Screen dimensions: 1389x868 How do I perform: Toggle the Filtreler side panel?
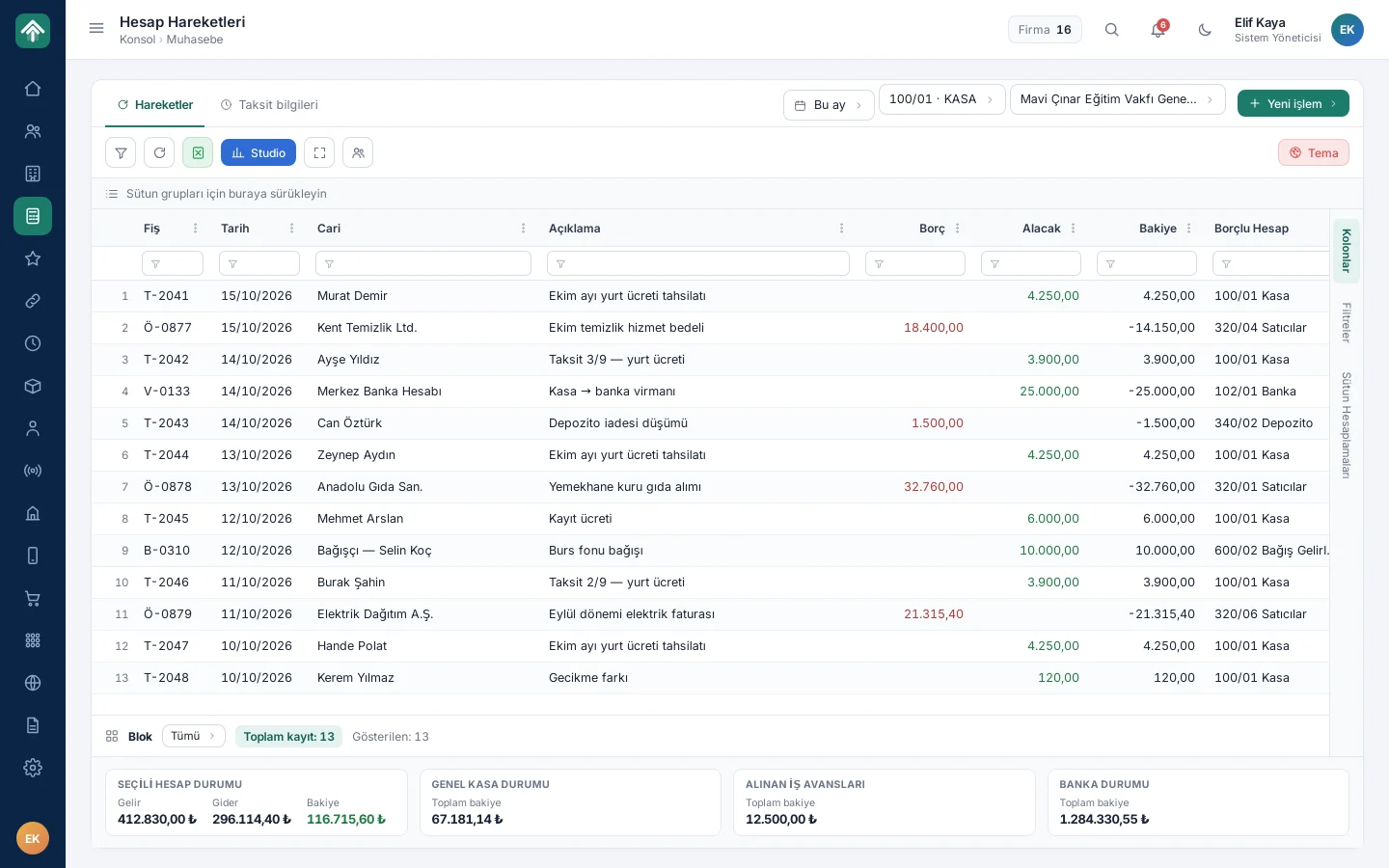coord(1347,323)
